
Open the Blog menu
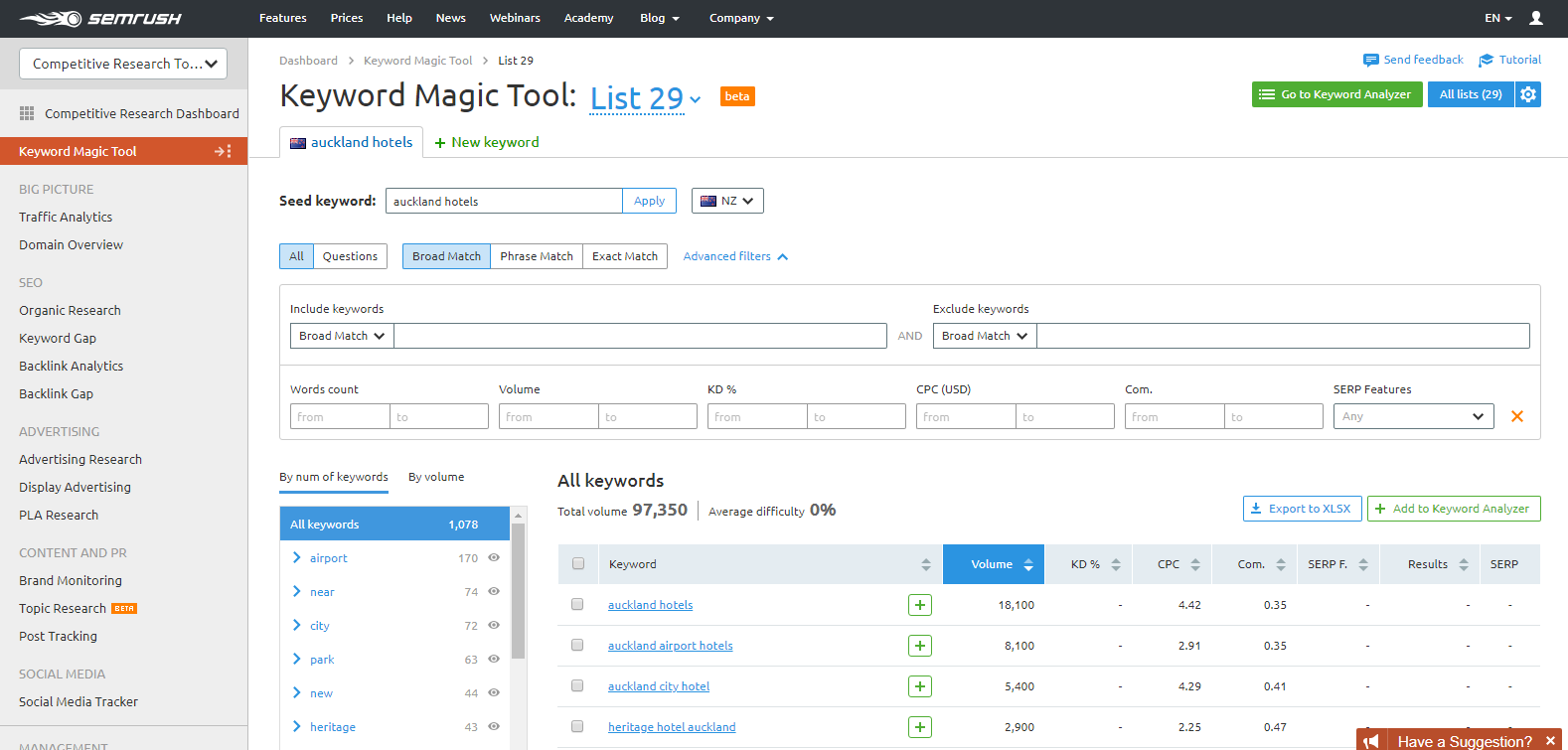click(x=660, y=18)
